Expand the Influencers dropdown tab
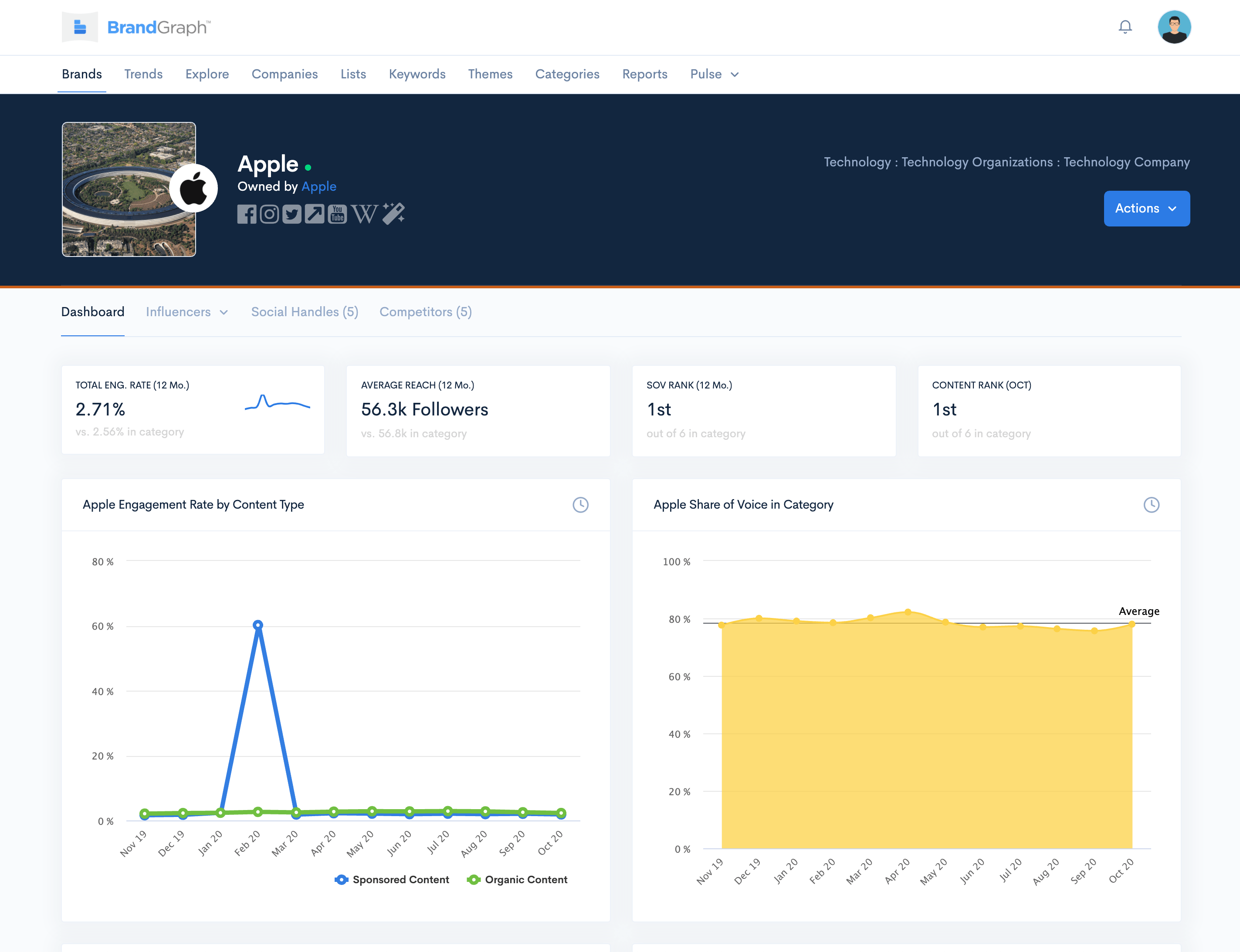Screen dimensions: 1240x952 click(186, 312)
